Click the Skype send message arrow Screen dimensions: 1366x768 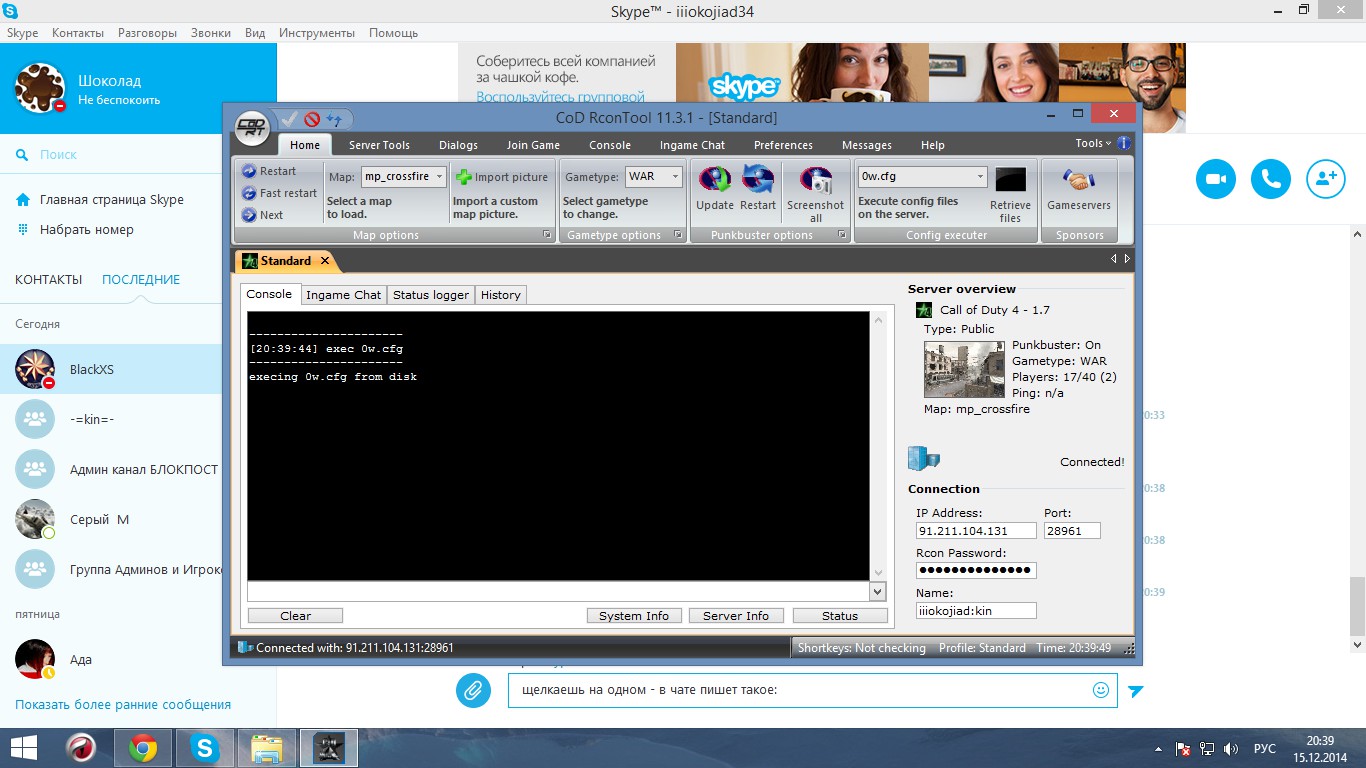[1135, 691]
